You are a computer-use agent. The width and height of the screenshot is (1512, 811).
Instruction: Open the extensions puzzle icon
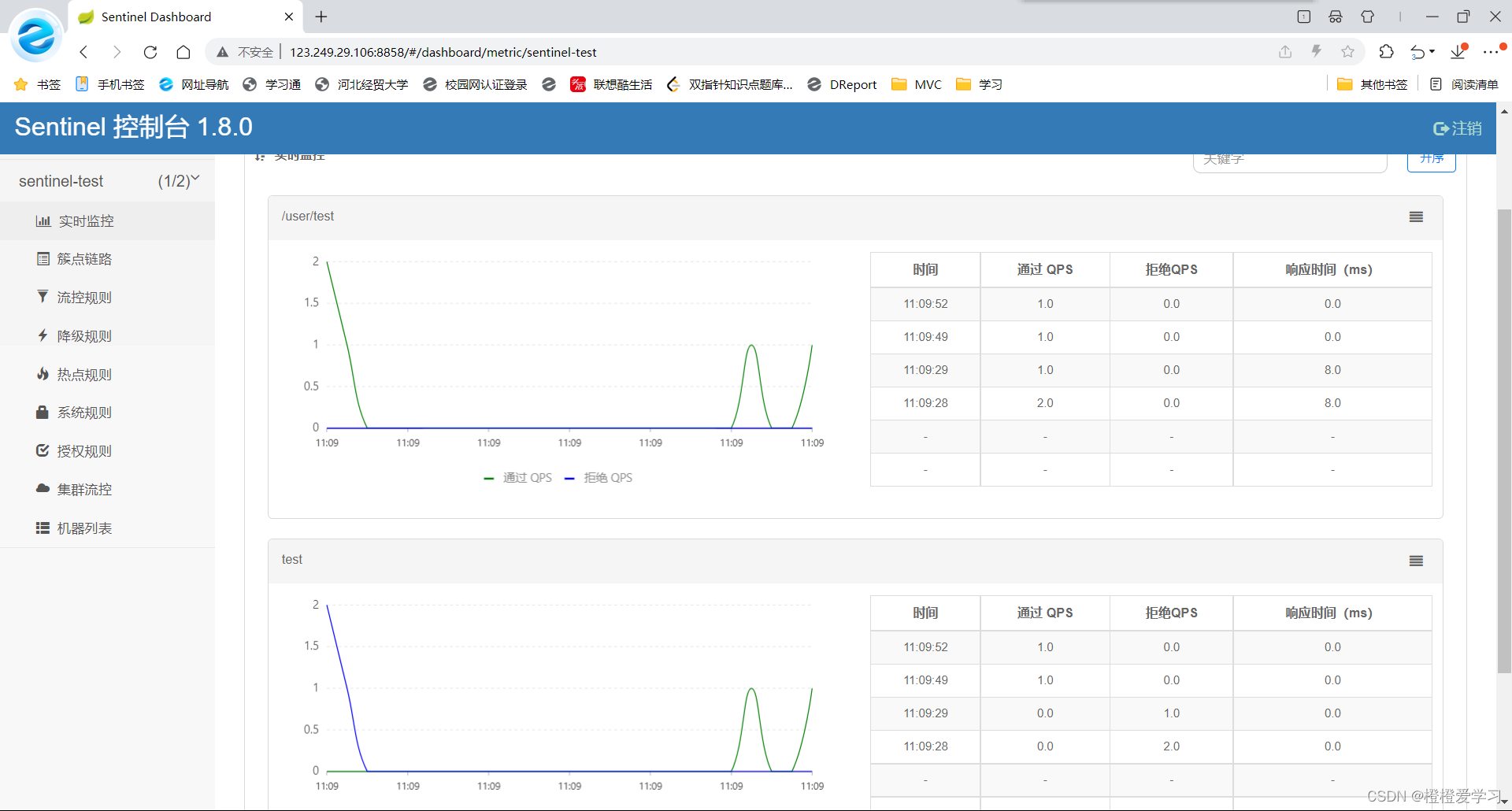coord(1387,52)
